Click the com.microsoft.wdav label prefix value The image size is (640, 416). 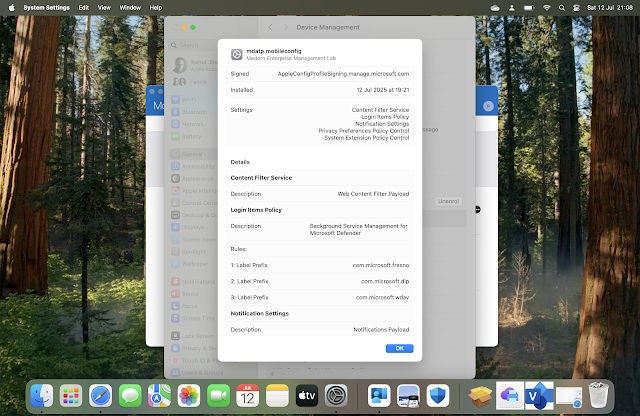(x=382, y=298)
